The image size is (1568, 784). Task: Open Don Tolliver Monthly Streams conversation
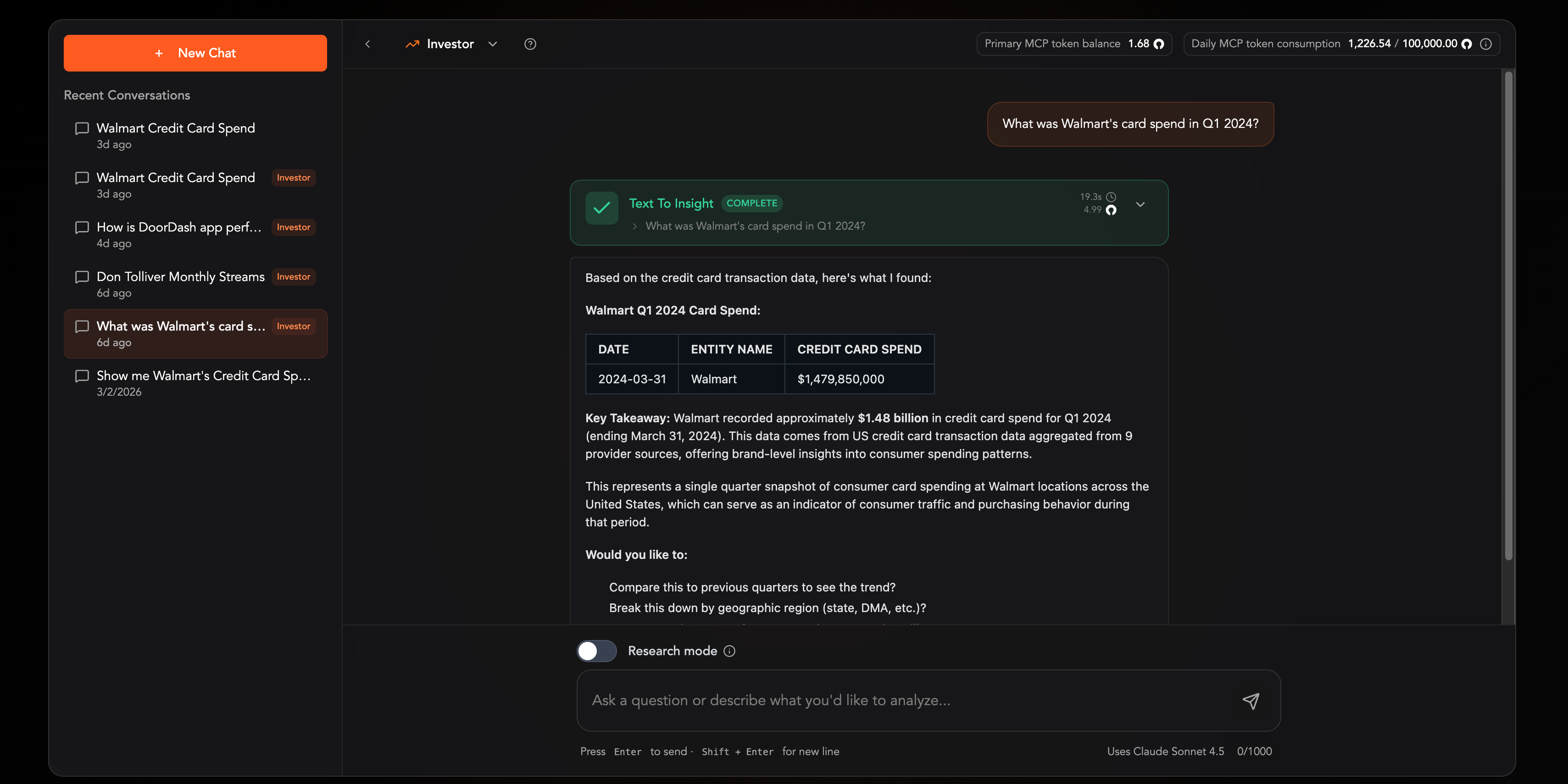tap(180, 277)
